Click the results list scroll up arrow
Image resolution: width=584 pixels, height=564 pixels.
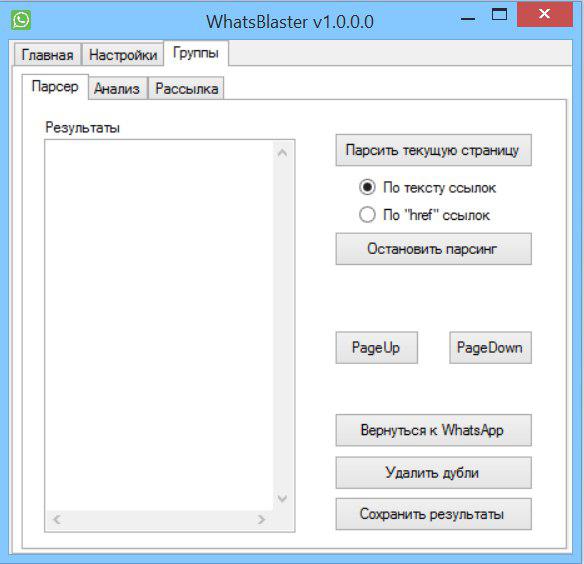tap(282, 153)
